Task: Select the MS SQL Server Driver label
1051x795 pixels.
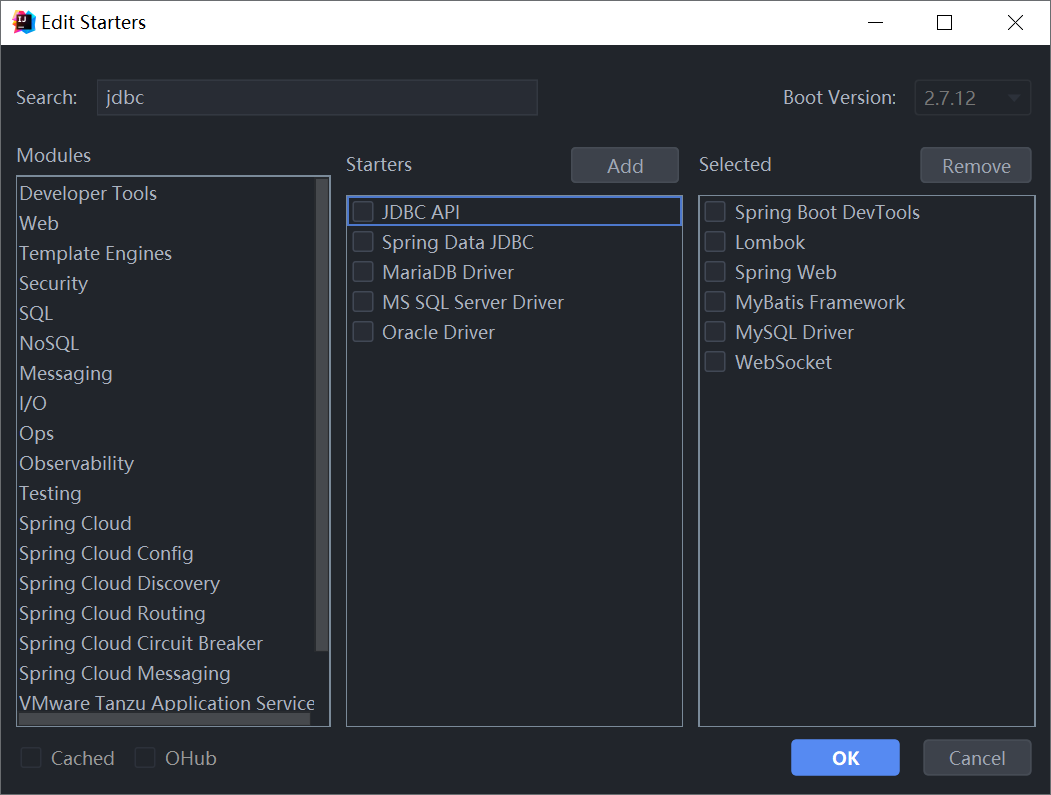Action: tap(473, 302)
